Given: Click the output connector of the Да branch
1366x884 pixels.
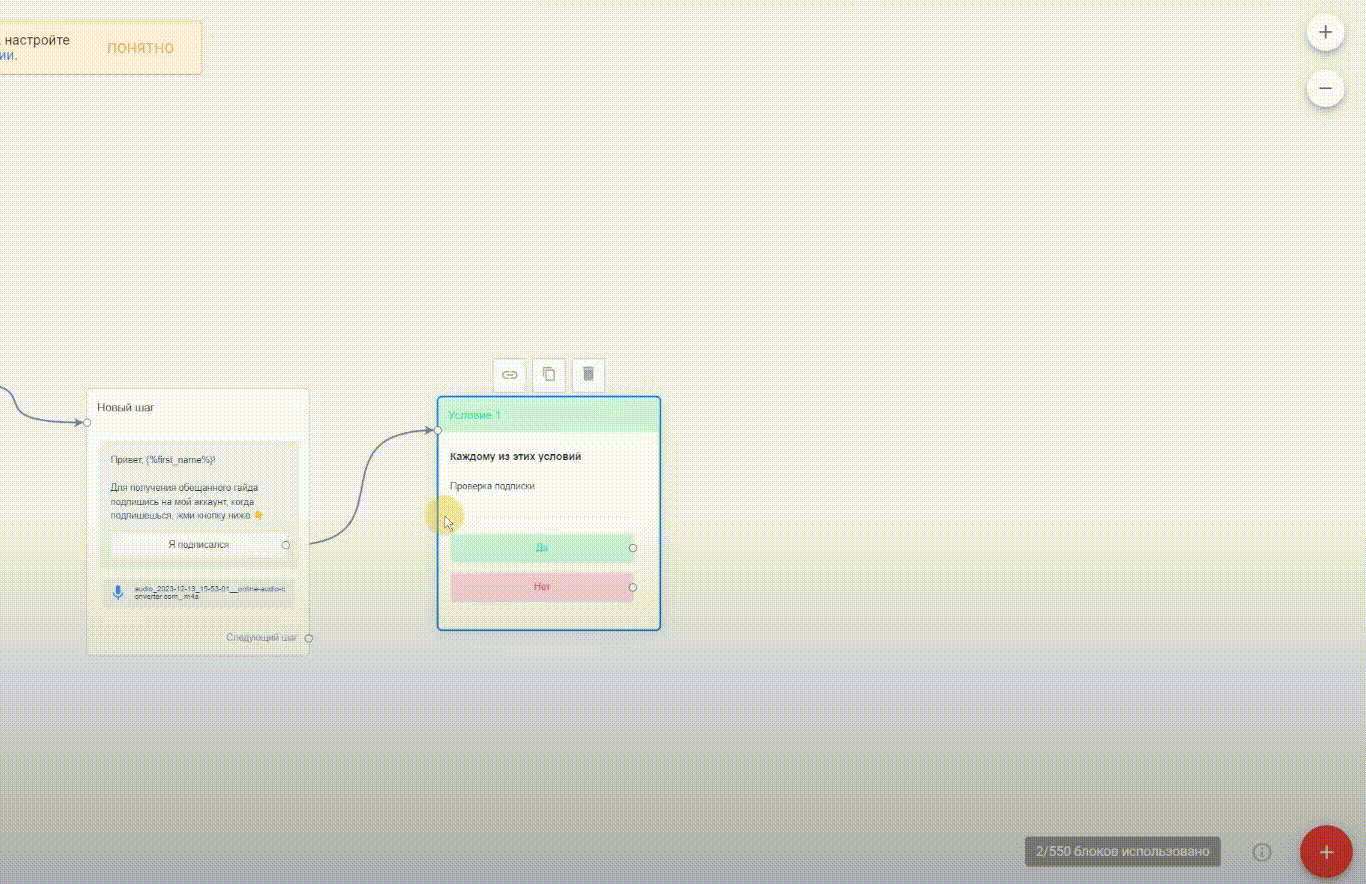Looking at the screenshot, I should click(x=633, y=548).
